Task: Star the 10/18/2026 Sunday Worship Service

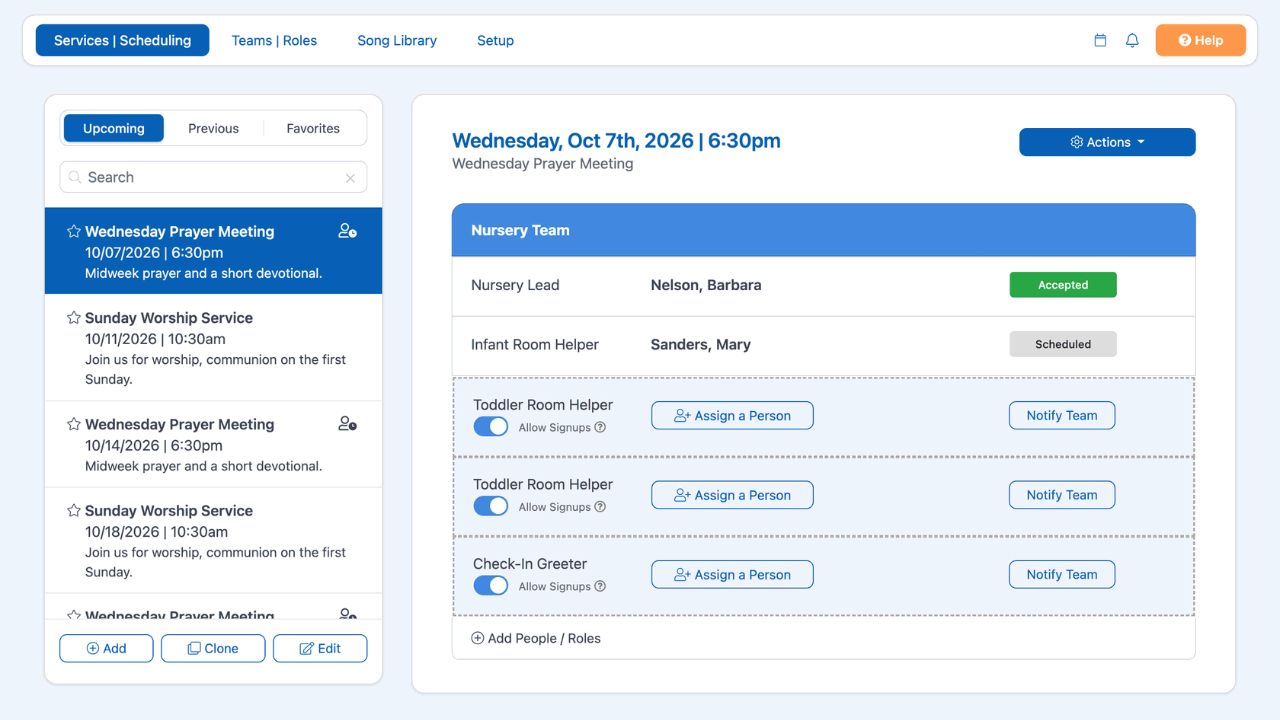Action: click(73, 511)
